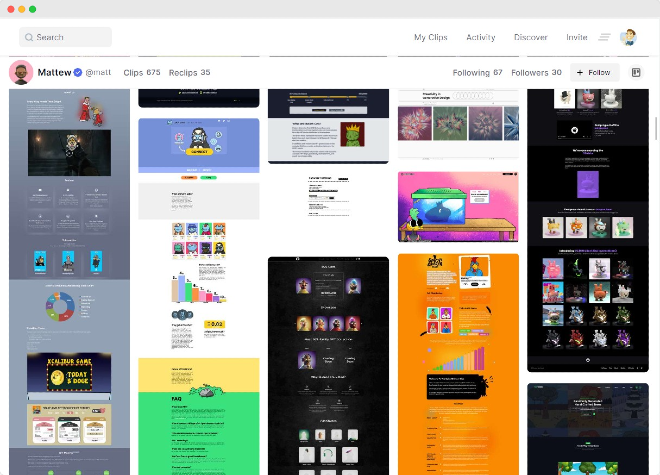Open the fish tank illustration clip

point(458,207)
